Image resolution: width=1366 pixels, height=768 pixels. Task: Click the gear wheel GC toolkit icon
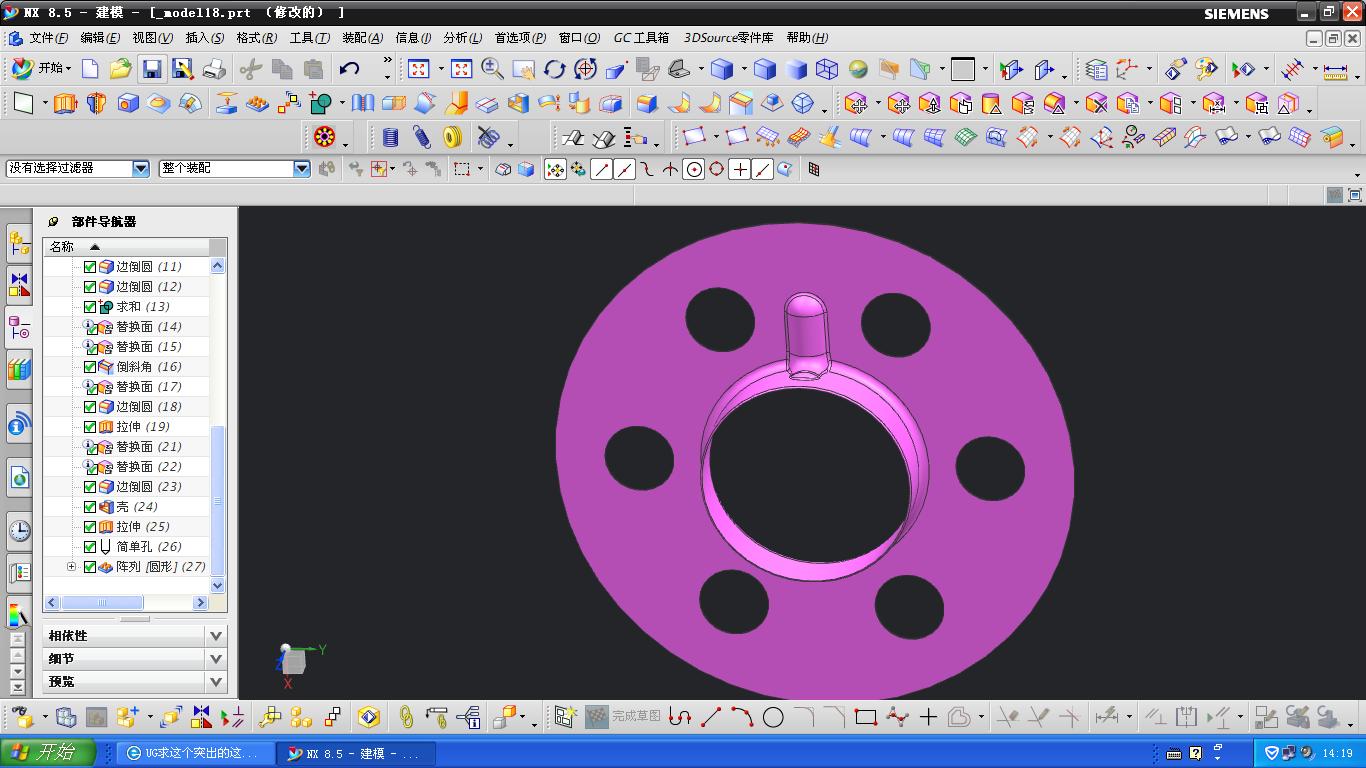coord(324,137)
